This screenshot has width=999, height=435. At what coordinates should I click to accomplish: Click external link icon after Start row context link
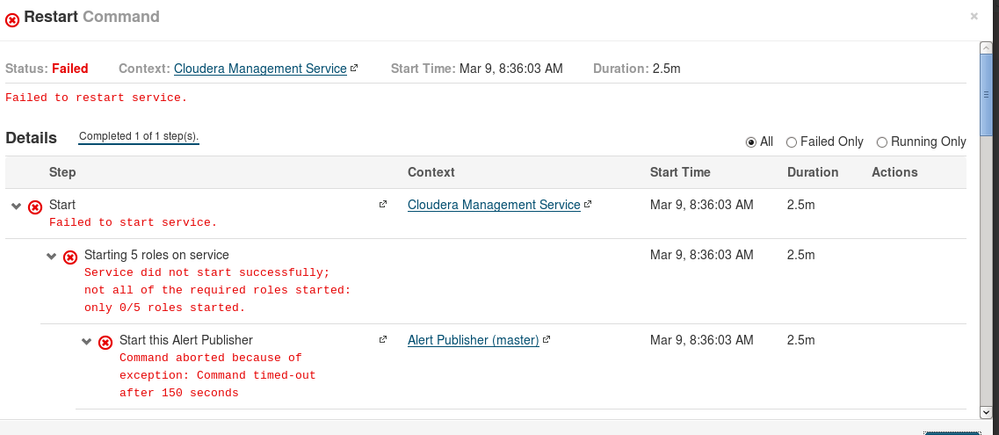[588, 204]
